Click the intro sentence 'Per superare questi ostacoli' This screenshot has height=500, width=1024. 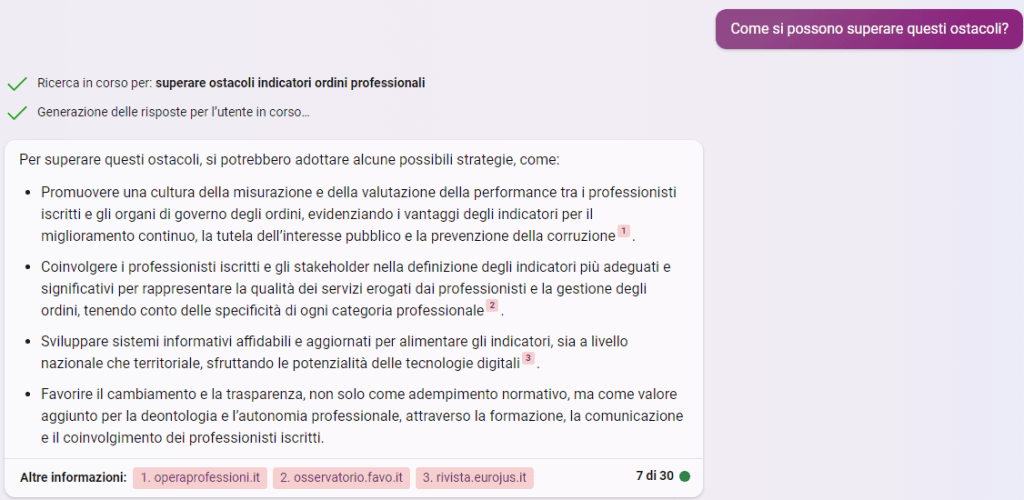[x=289, y=160]
